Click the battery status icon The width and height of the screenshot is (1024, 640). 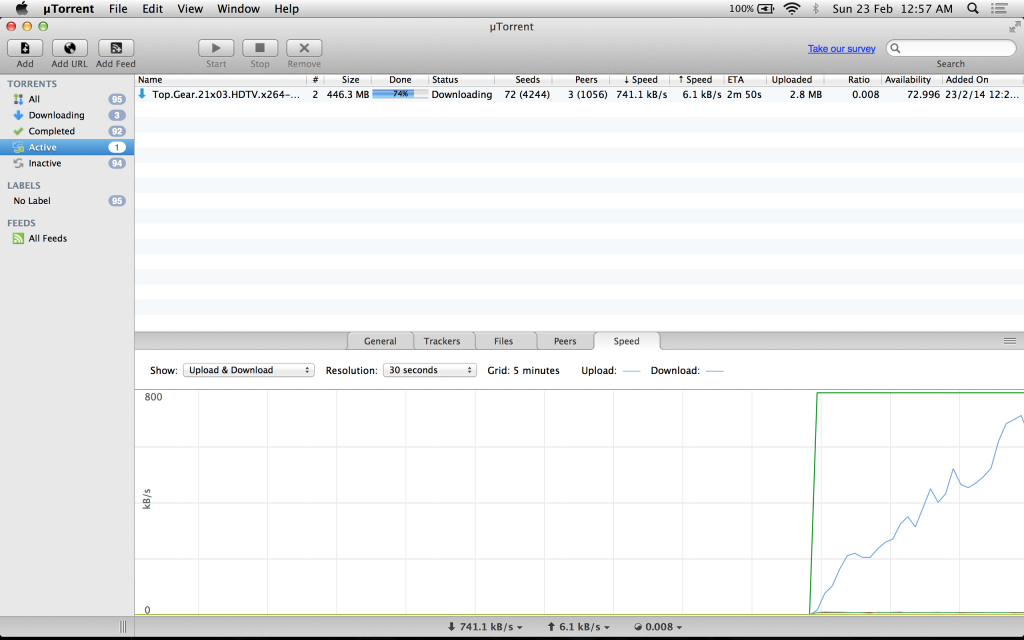[x=765, y=8]
